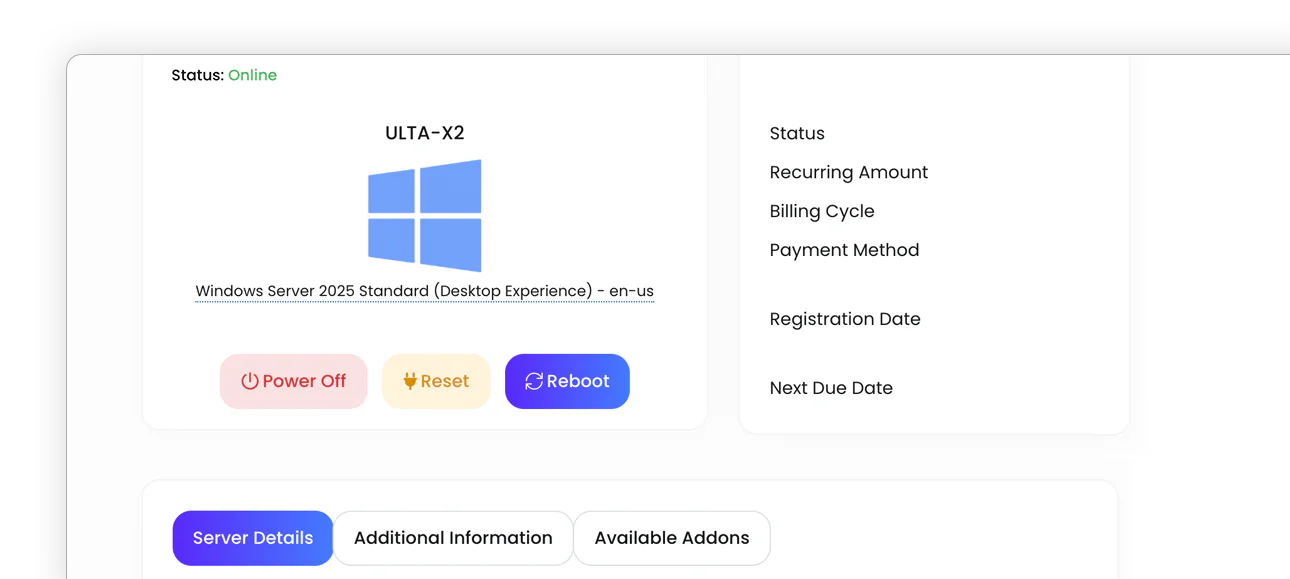Click the plug icon inside Reset button
The image size is (1290, 579).
(x=412, y=381)
